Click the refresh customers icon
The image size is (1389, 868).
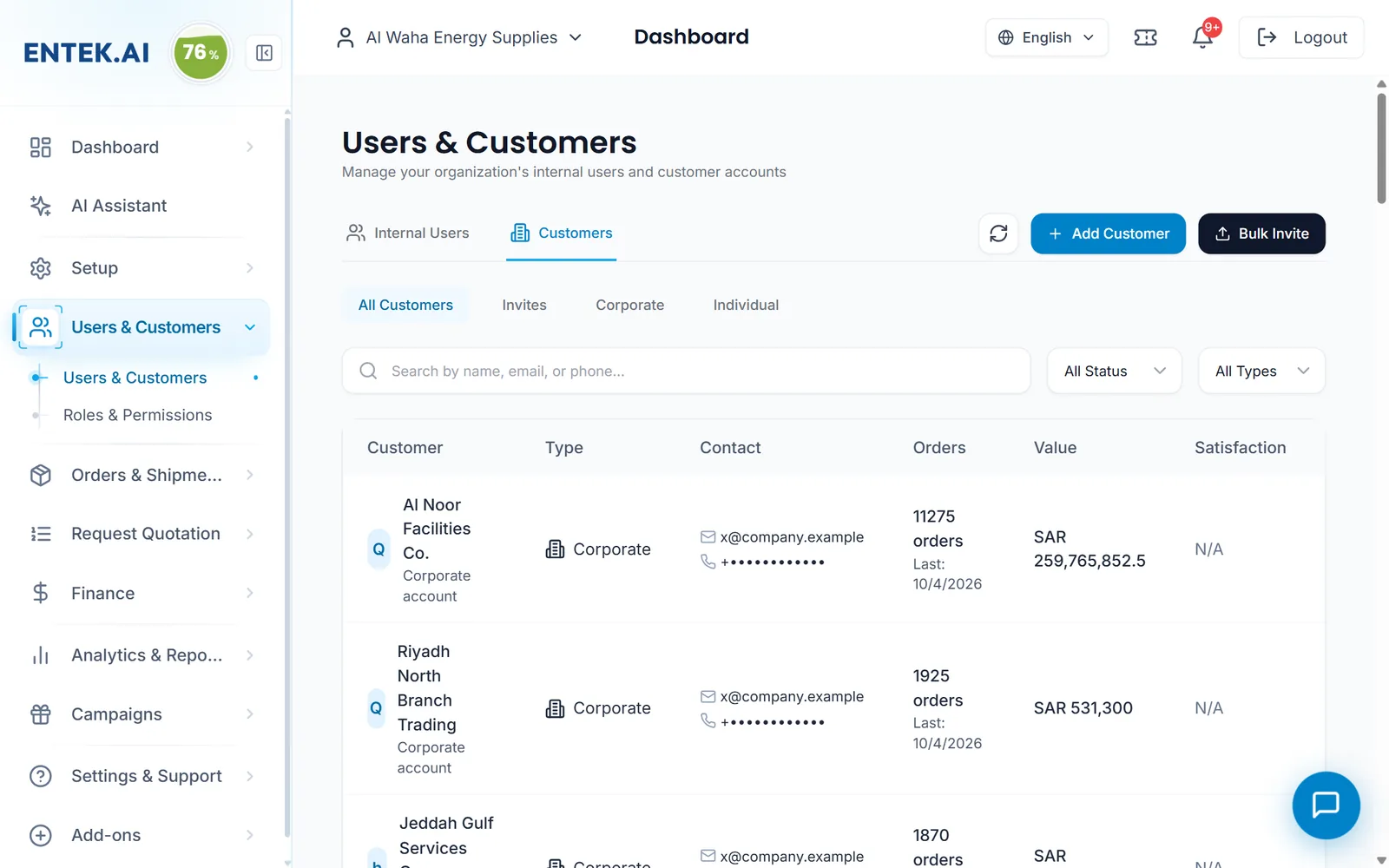tap(998, 233)
